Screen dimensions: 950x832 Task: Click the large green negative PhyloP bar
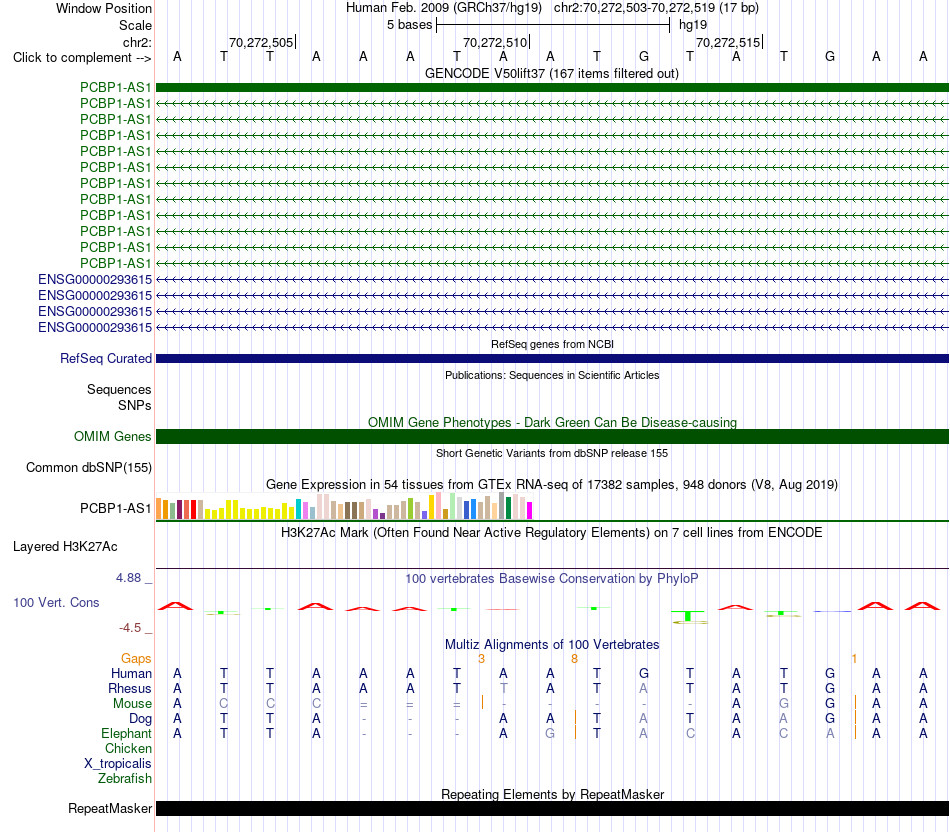(688, 616)
